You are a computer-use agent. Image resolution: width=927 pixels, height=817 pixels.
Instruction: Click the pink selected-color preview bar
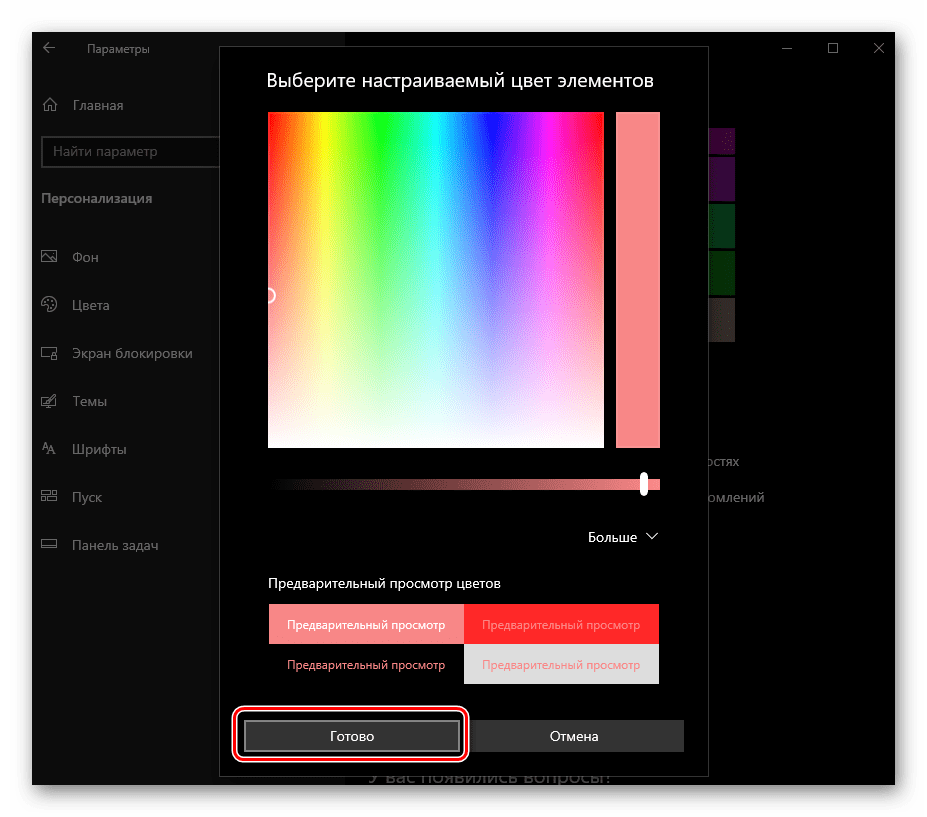pyautogui.click(x=637, y=280)
